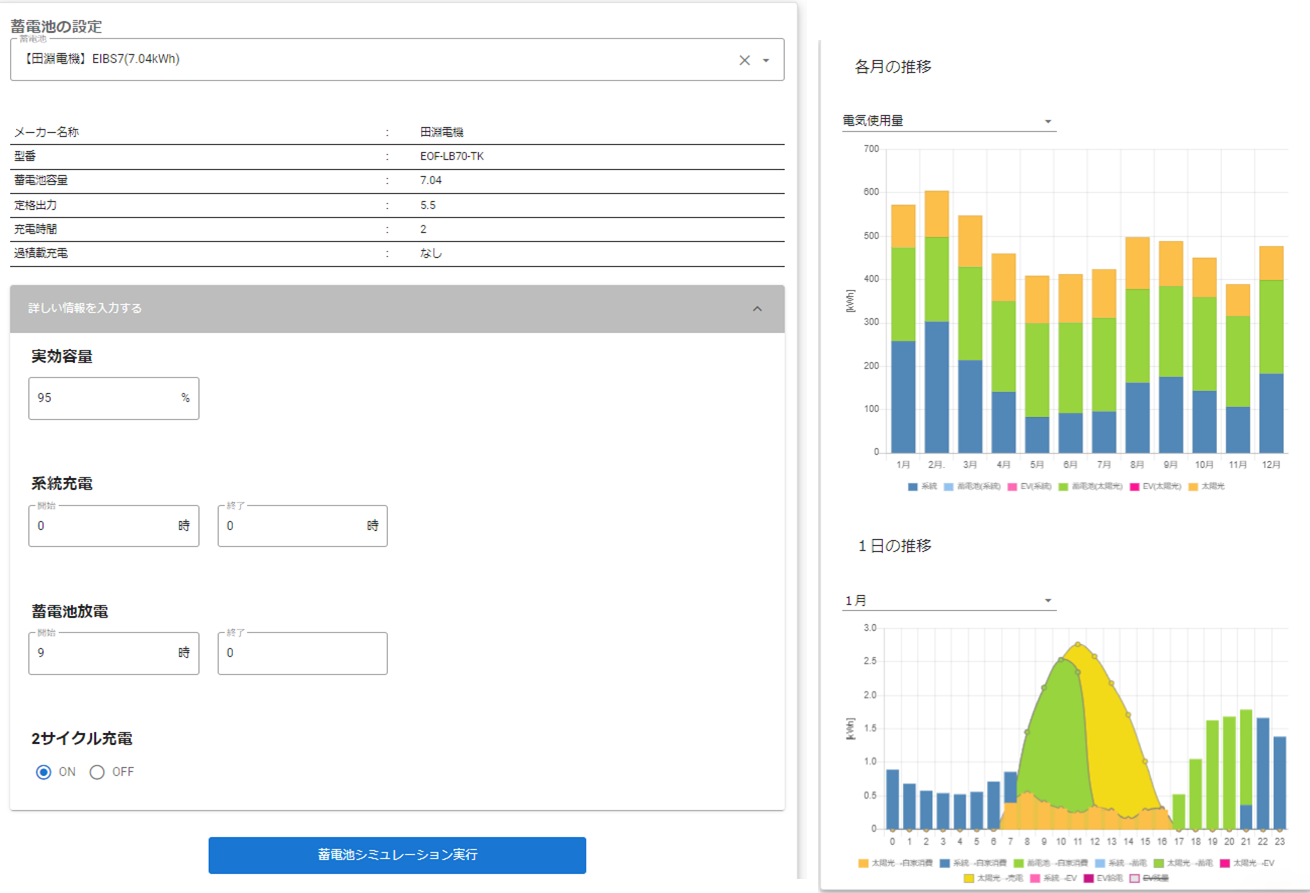Click the 型番 value EOF-LB70-TK
The height and width of the screenshot is (893, 1310).
click(452, 156)
